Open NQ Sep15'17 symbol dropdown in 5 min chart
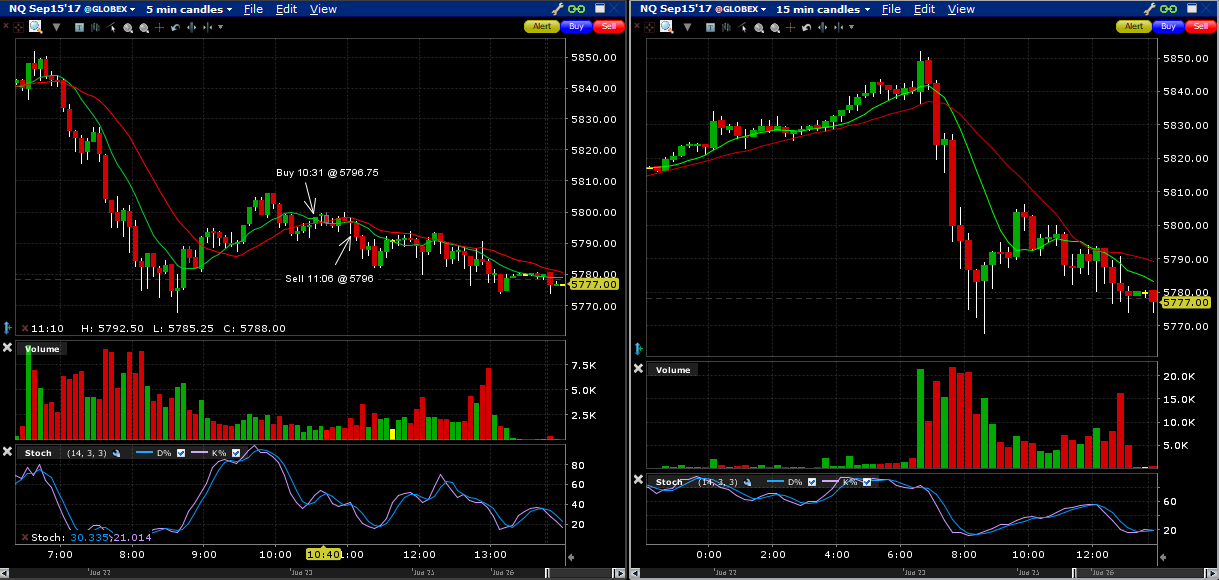Viewport: 1219px width, 580px height. (x=71, y=9)
